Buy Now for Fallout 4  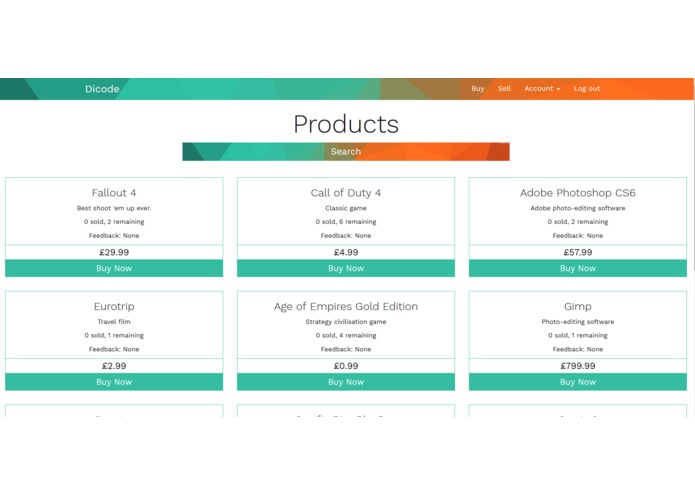pyautogui.click(x=114, y=268)
